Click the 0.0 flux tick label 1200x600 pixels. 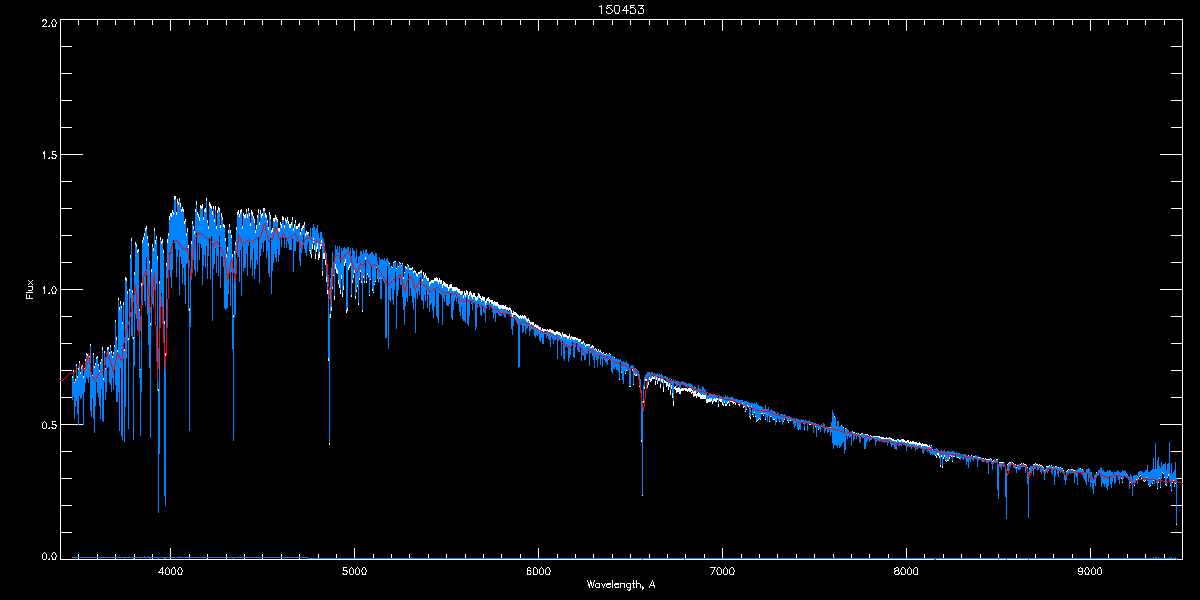[49, 555]
